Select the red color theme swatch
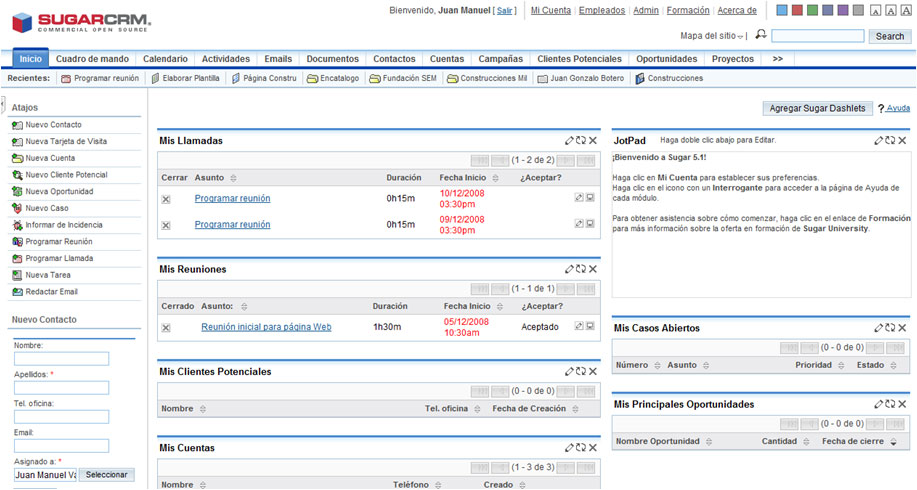This screenshot has width=917, height=490. coord(797,11)
